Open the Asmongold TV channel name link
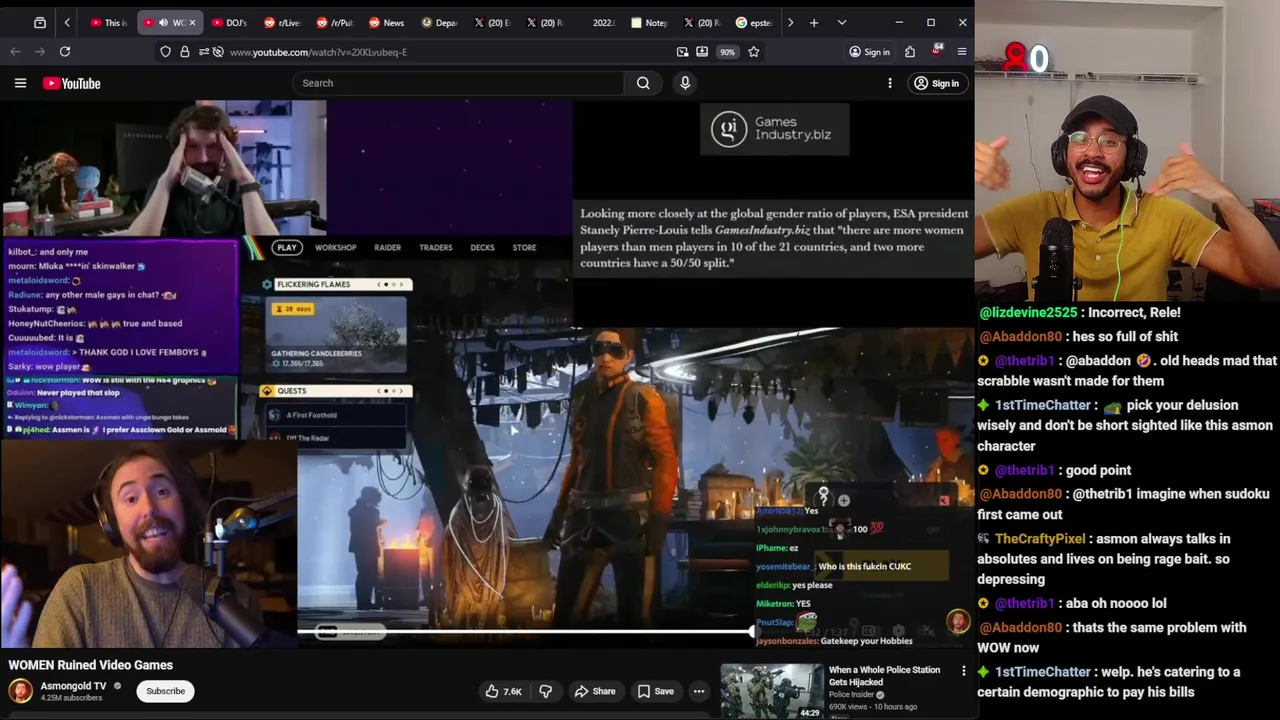Viewport: 1280px width, 720px height. click(73, 686)
